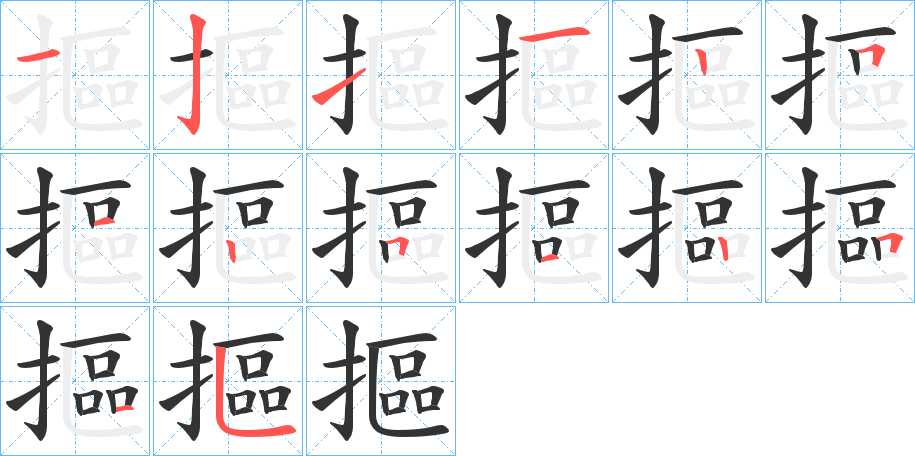This screenshot has width=915, height=456.
Task: Choose the frame with red corner stroke on the lower-right box
Action: tap(840, 228)
